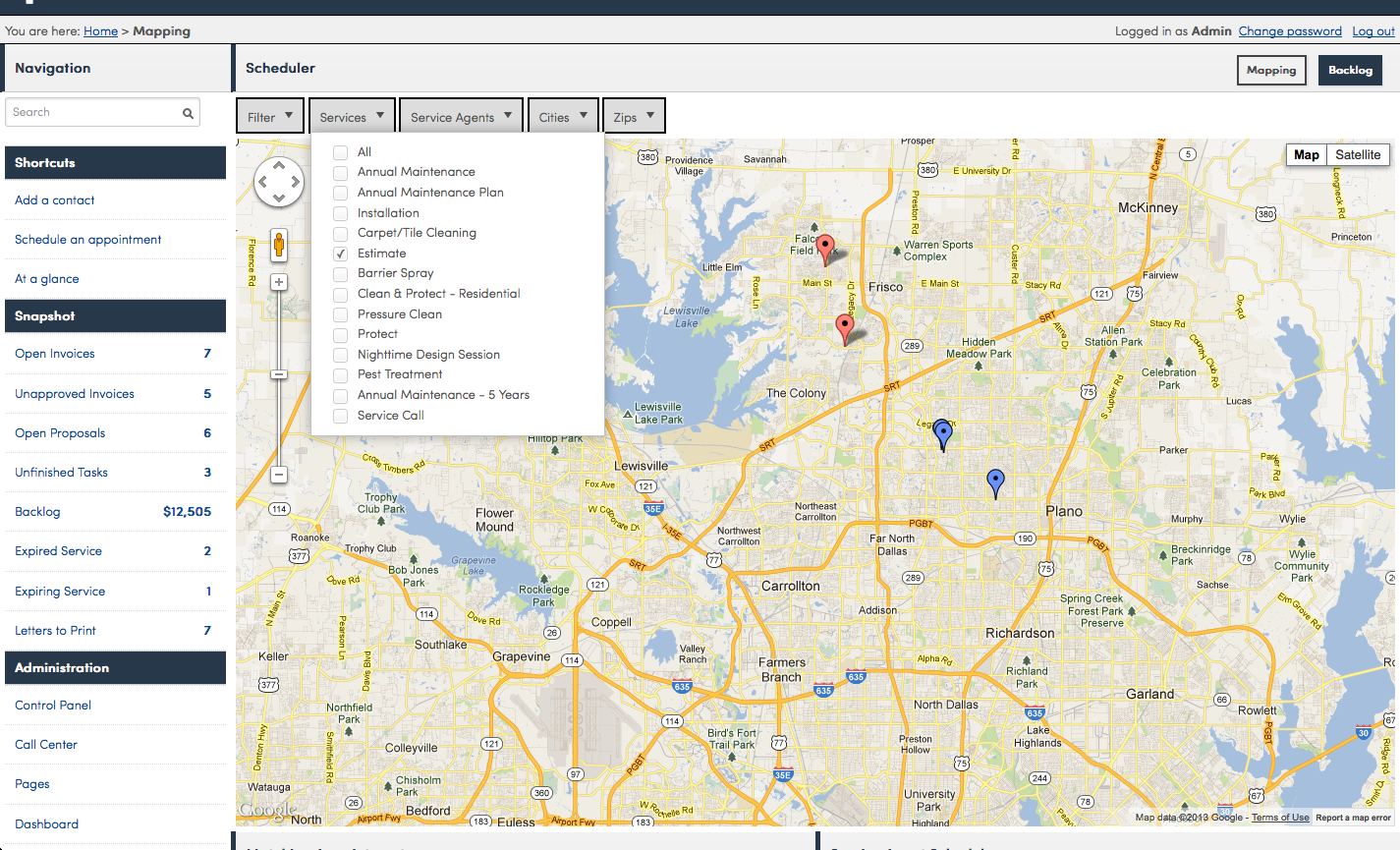This screenshot has width=1400, height=850.
Task: Click the search magnifier icon
Action: click(188, 113)
